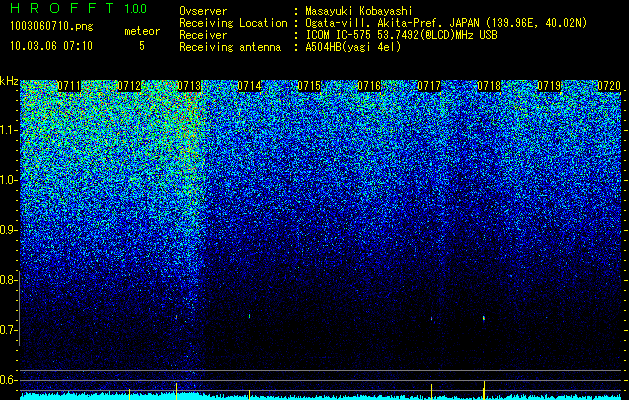Screen dimensions: 629x400
Task: Click the meteor echo just before 0713
Action: [176, 317]
